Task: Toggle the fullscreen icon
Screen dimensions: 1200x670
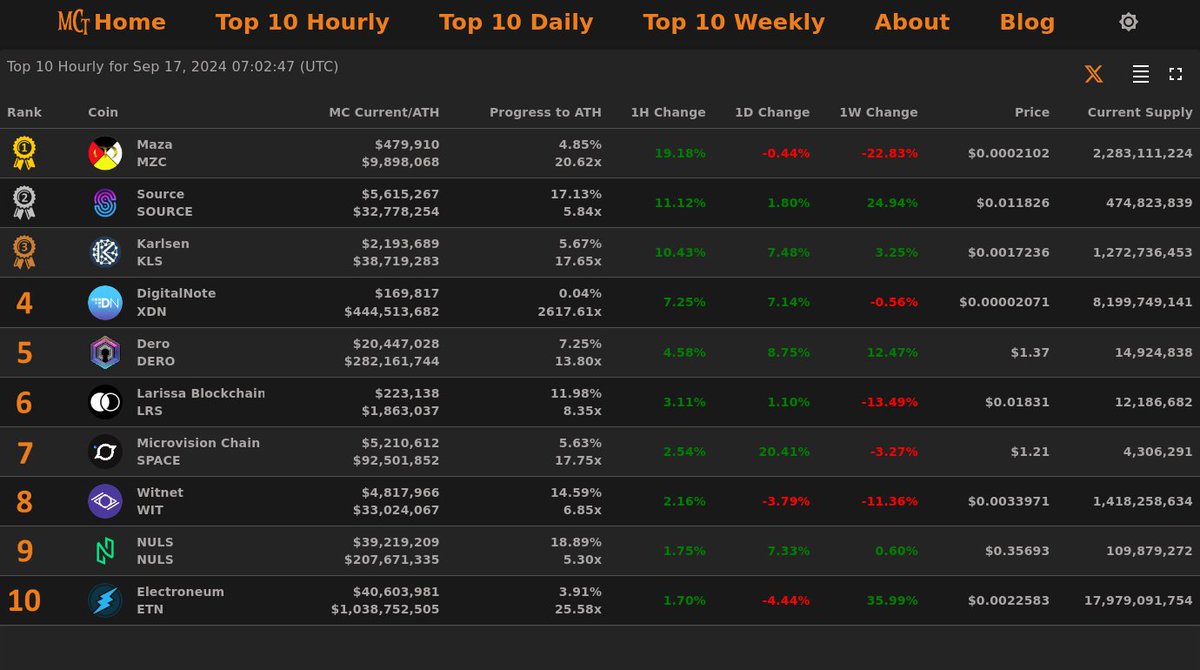Action: click(1175, 74)
